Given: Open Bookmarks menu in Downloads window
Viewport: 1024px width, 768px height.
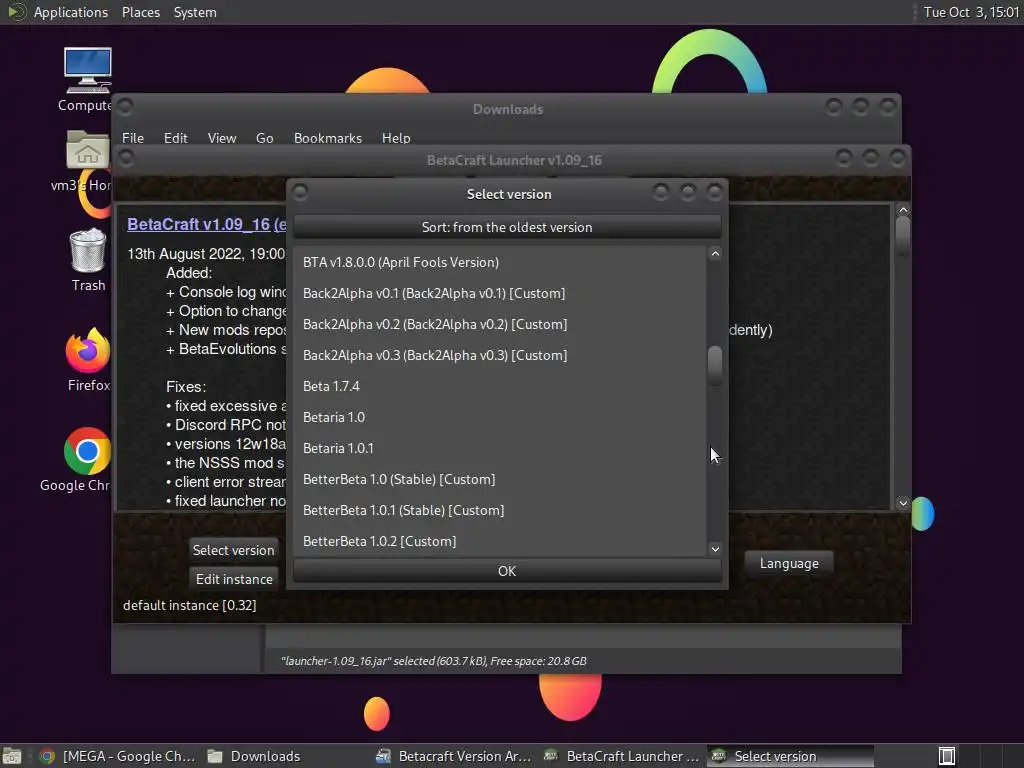Looking at the screenshot, I should pos(327,138).
